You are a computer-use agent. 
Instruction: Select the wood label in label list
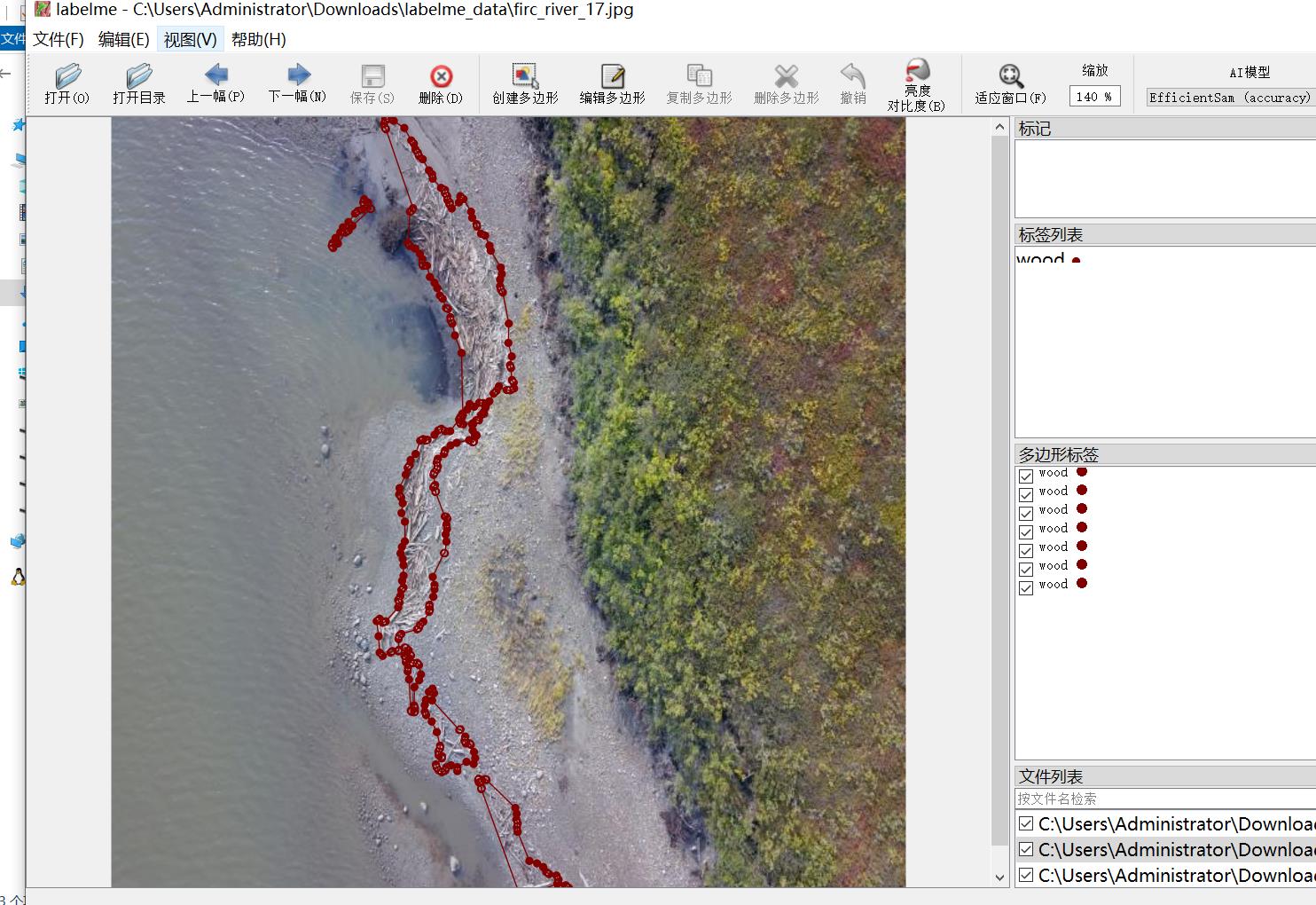[1041, 259]
